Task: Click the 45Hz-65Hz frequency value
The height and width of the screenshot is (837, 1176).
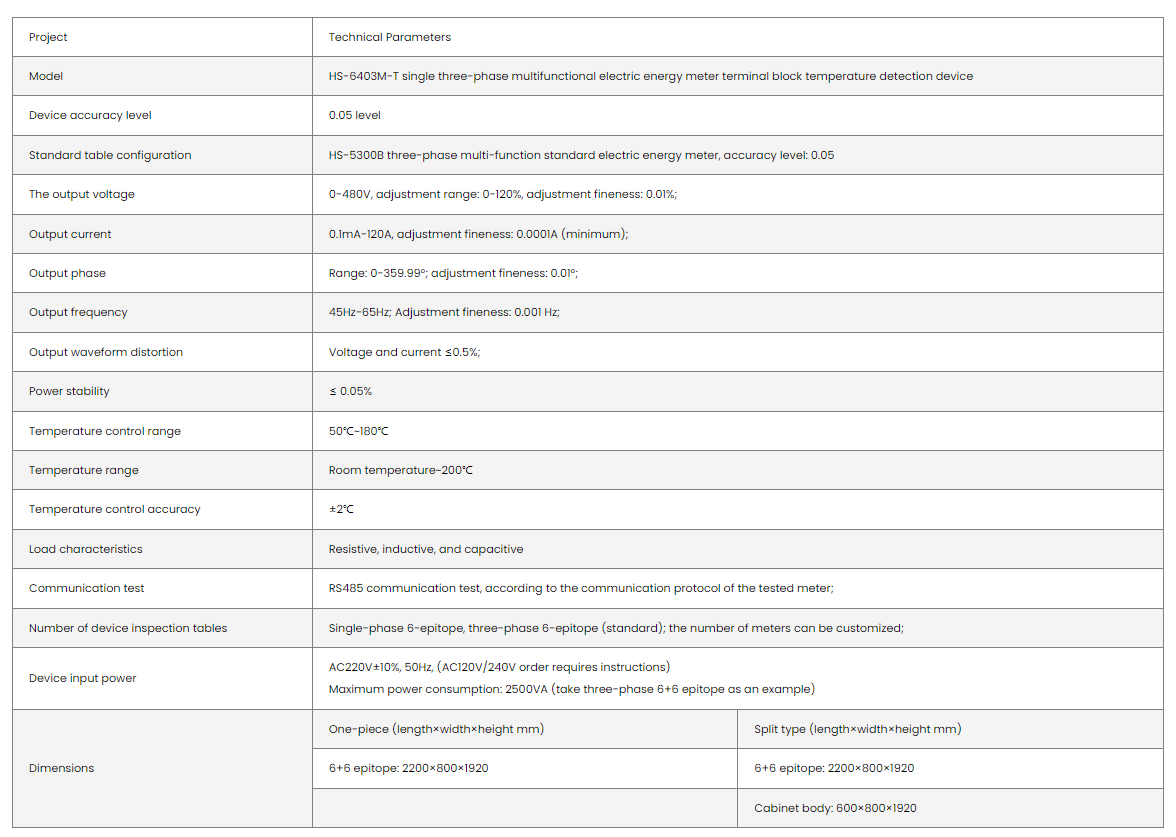Action: point(444,312)
